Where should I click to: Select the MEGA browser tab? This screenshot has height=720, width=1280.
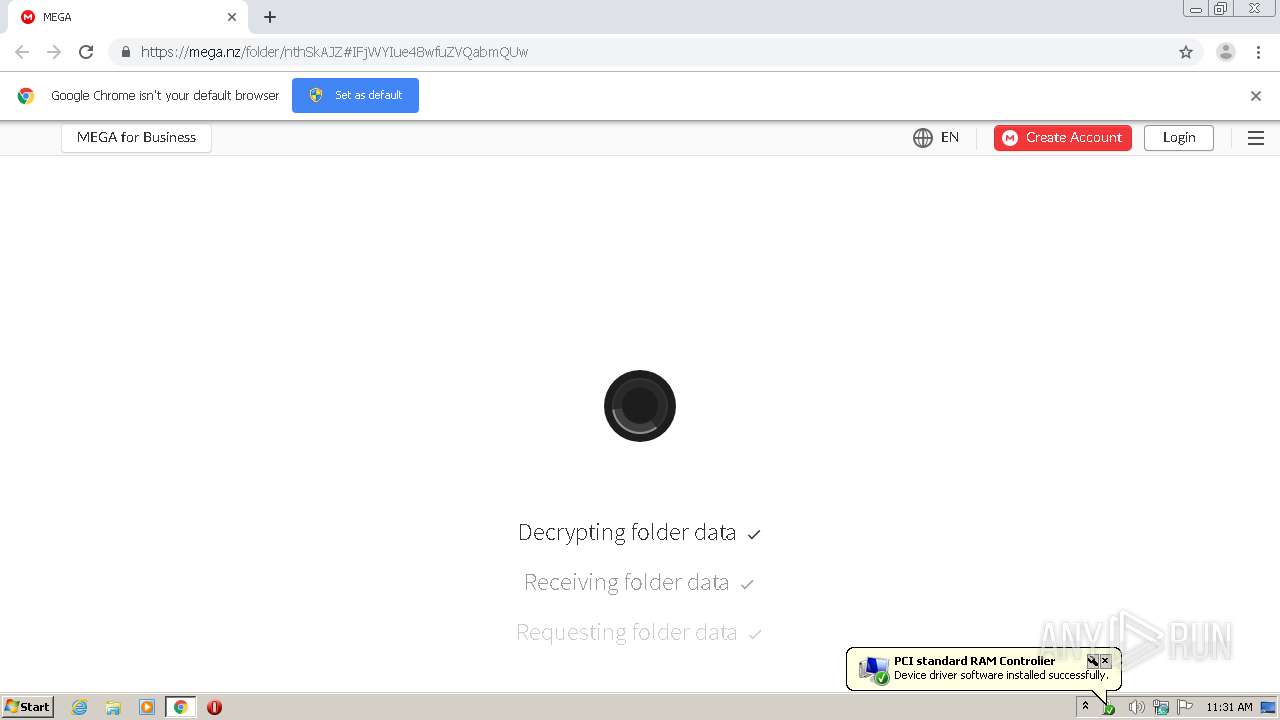pos(127,17)
